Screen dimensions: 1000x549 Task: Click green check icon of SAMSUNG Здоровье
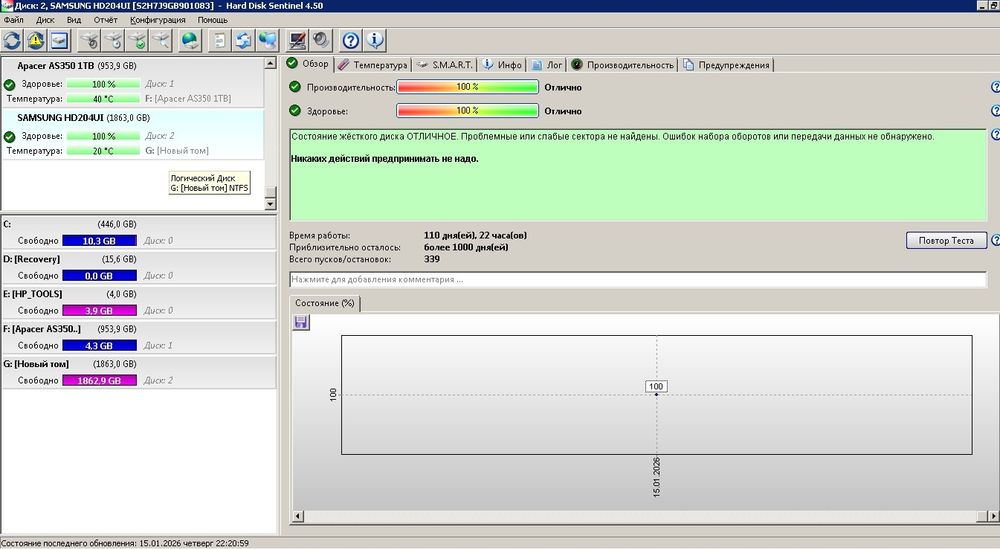(10, 136)
